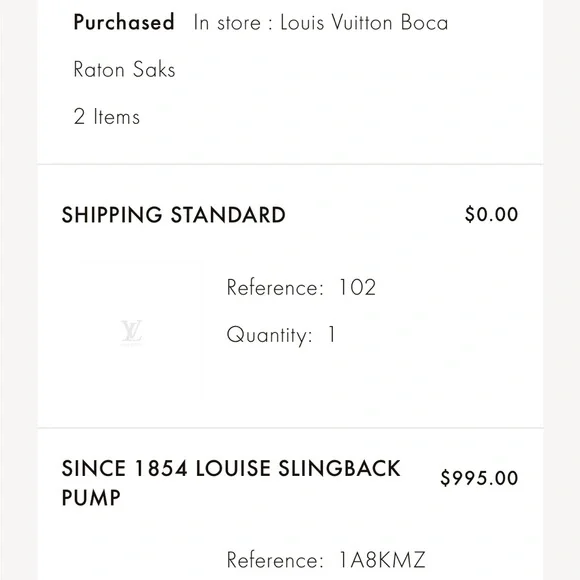Click the faint LV logo thumbnail
Screen dimensions: 580x580
pyautogui.click(x=131, y=332)
